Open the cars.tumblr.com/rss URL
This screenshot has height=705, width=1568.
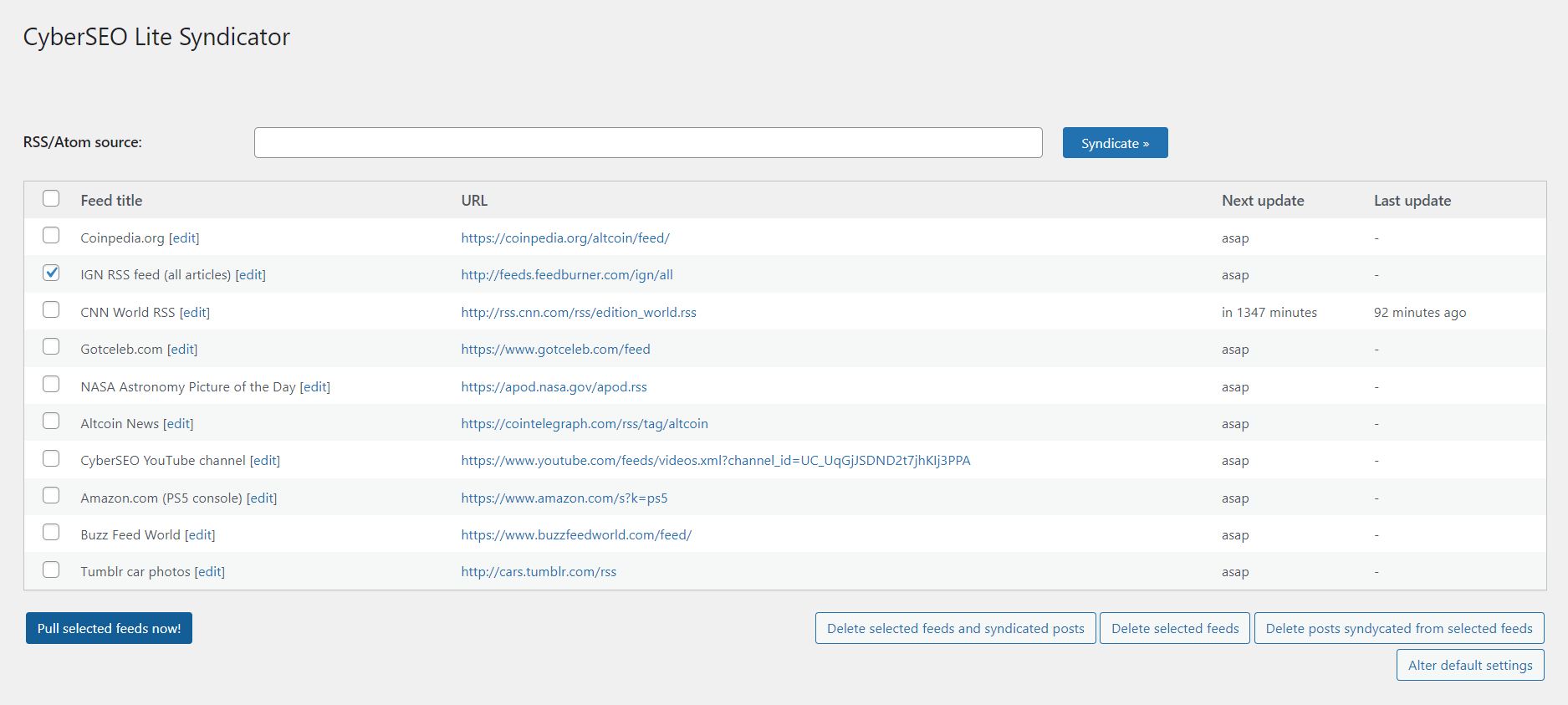point(539,571)
